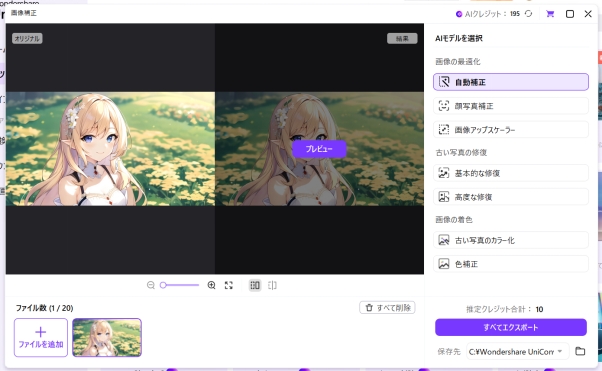602x371 pixels.
Task: Open the save location dropdown
Action: (x=517, y=351)
